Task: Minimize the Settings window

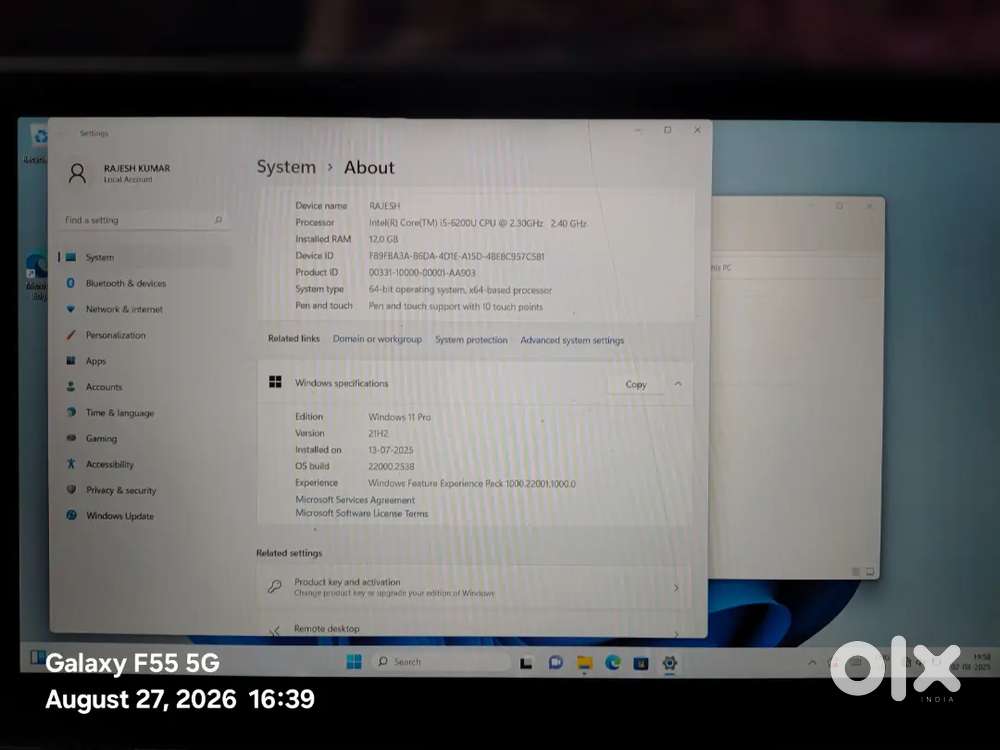Action: pos(638,130)
